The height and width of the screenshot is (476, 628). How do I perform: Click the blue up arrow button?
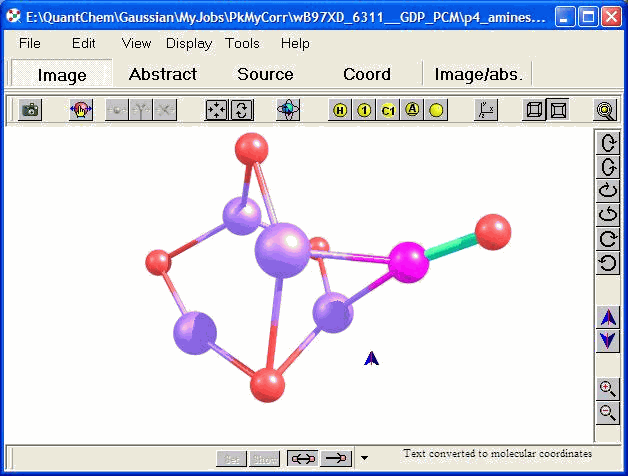(x=607, y=318)
